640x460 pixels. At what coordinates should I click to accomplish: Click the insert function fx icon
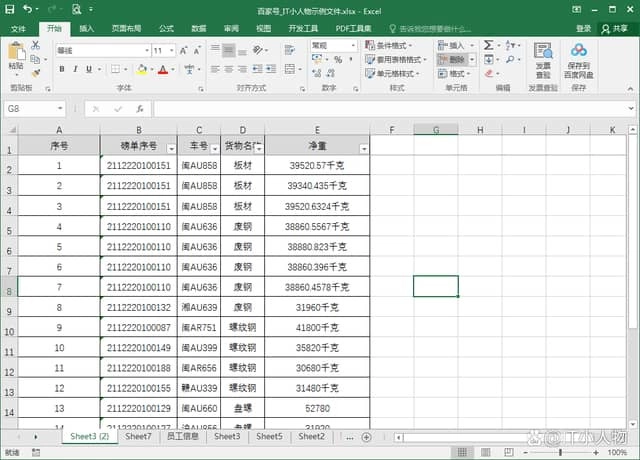137,108
